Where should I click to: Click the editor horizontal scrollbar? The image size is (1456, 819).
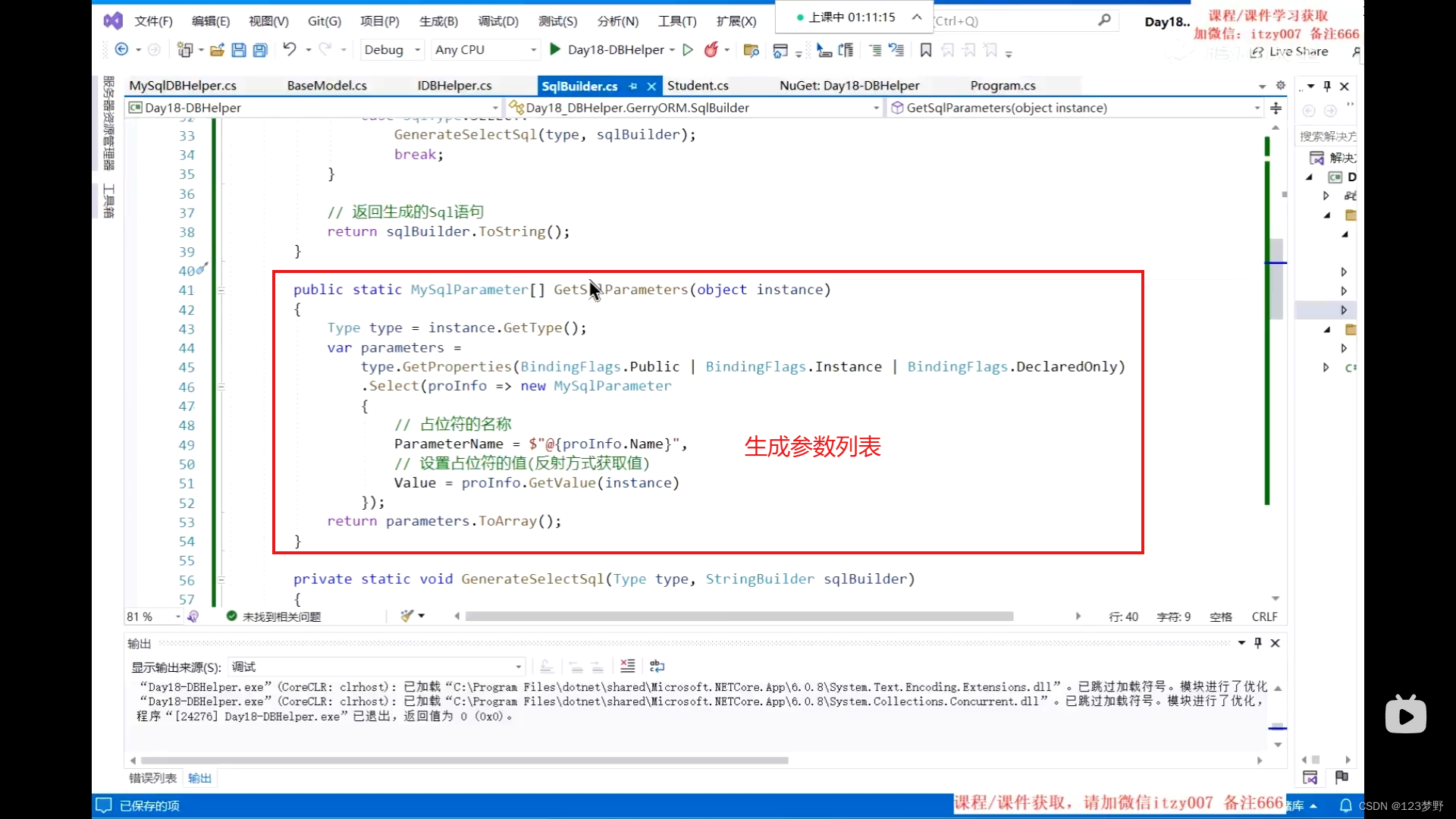tap(739, 617)
